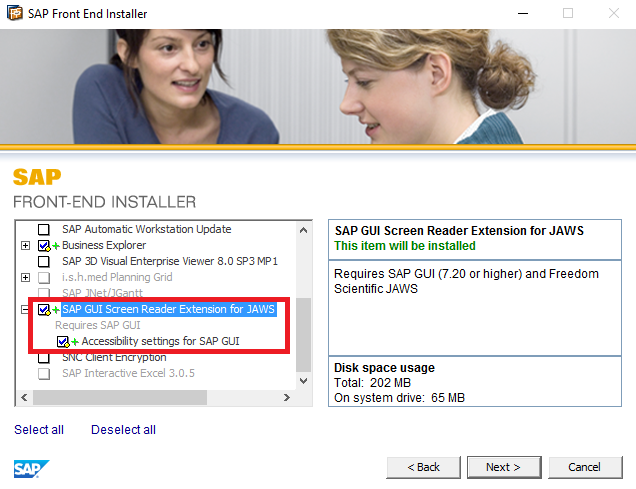
Task: Click the blue SAP logo at bottom
Action: [x=31, y=469]
